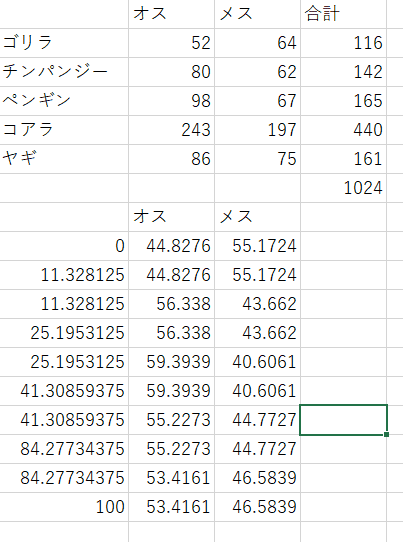The image size is (403, 542).
Task: Select the cell containing 0
Action: tap(64, 246)
